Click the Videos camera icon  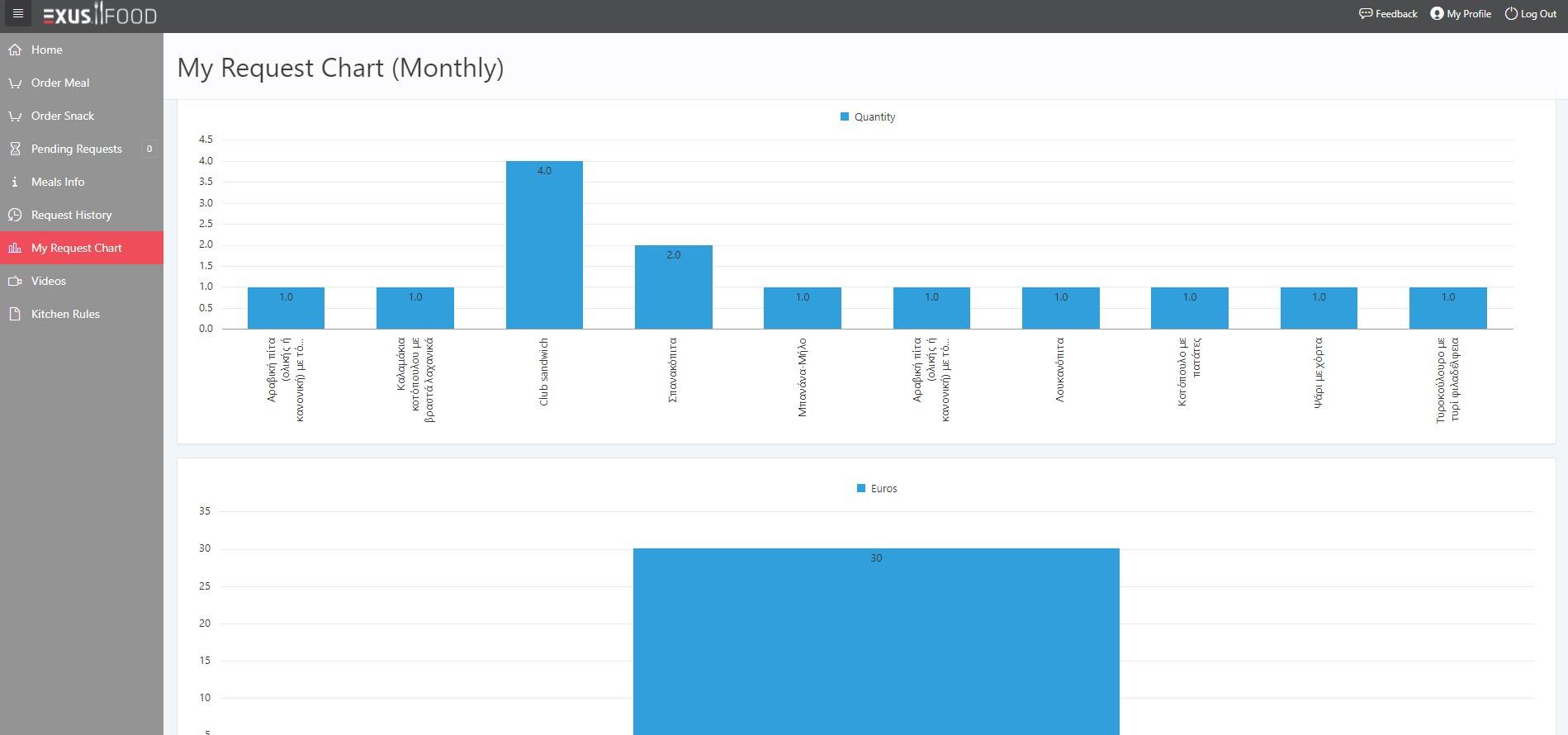pyautogui.click(x=15, y=281)
